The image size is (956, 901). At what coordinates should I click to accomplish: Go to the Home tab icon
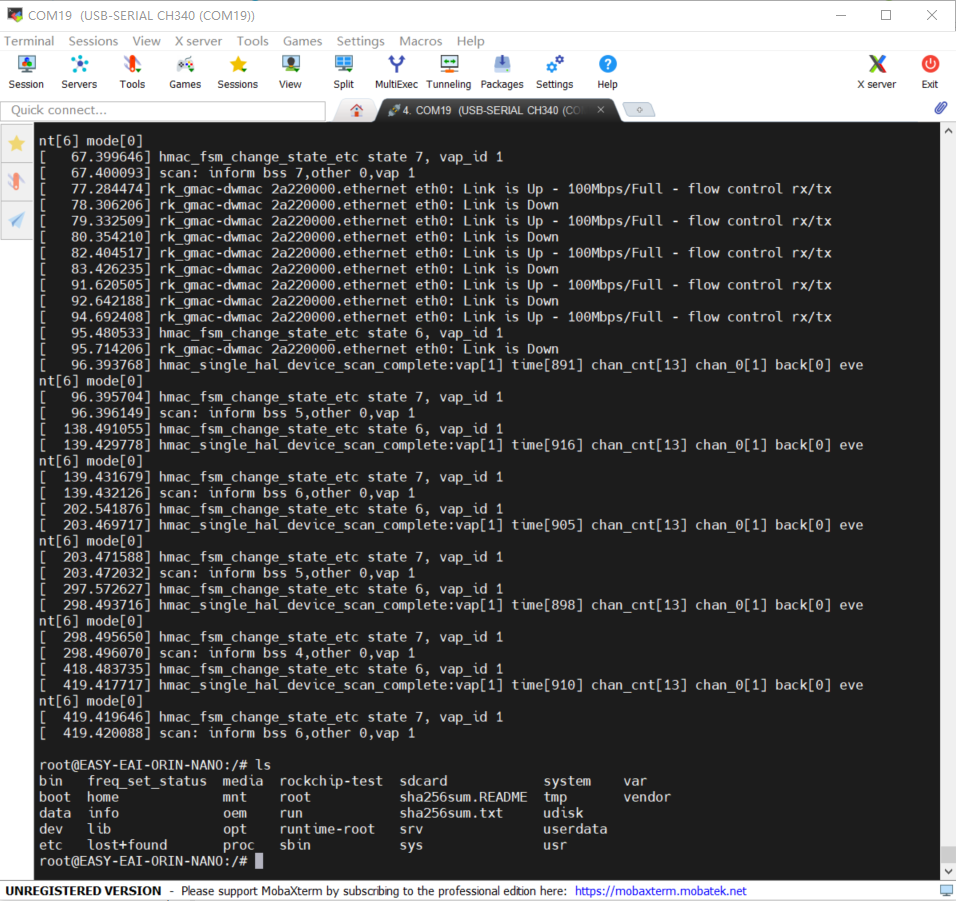click(357, 110)
